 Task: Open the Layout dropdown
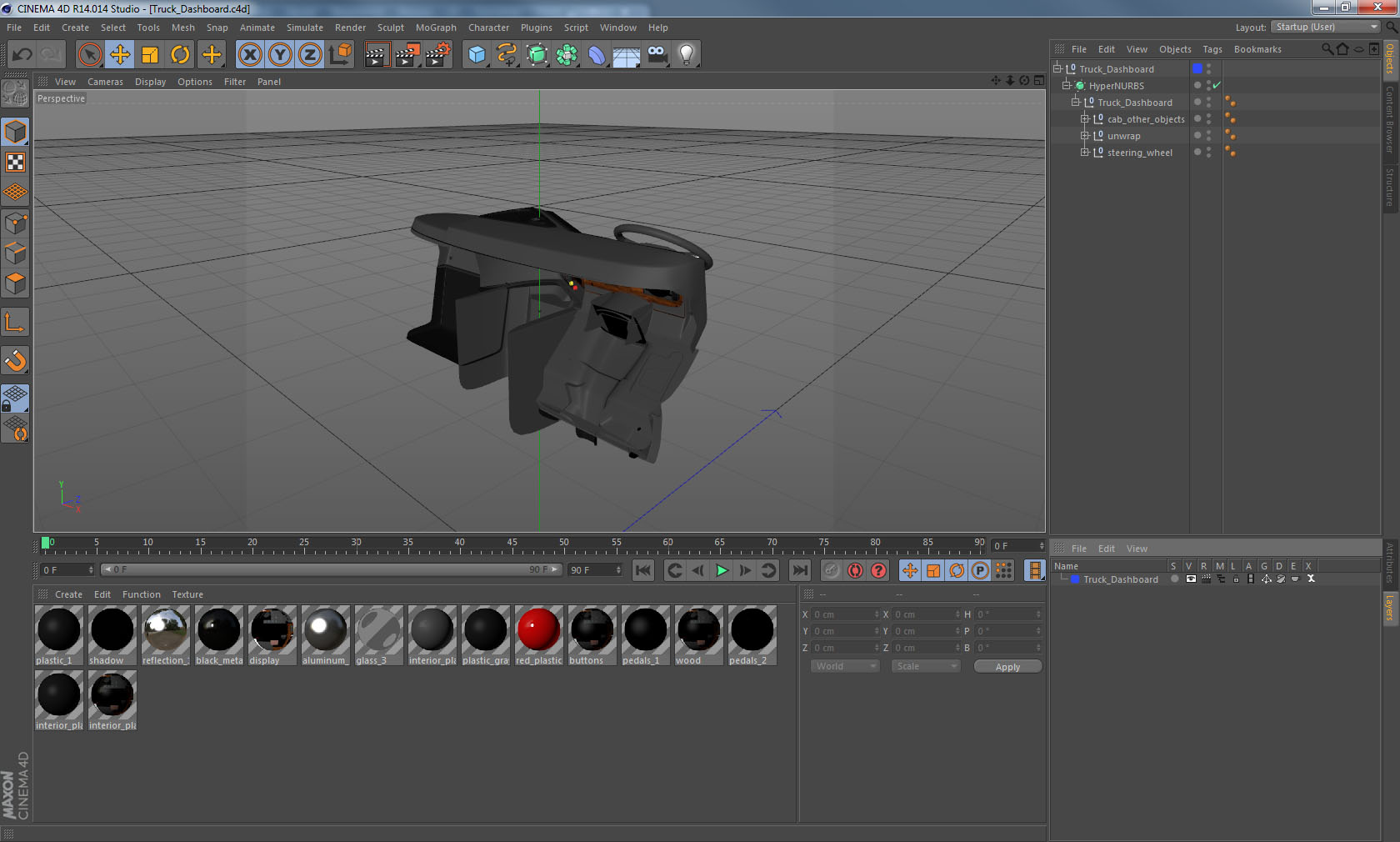[1327, 27]
